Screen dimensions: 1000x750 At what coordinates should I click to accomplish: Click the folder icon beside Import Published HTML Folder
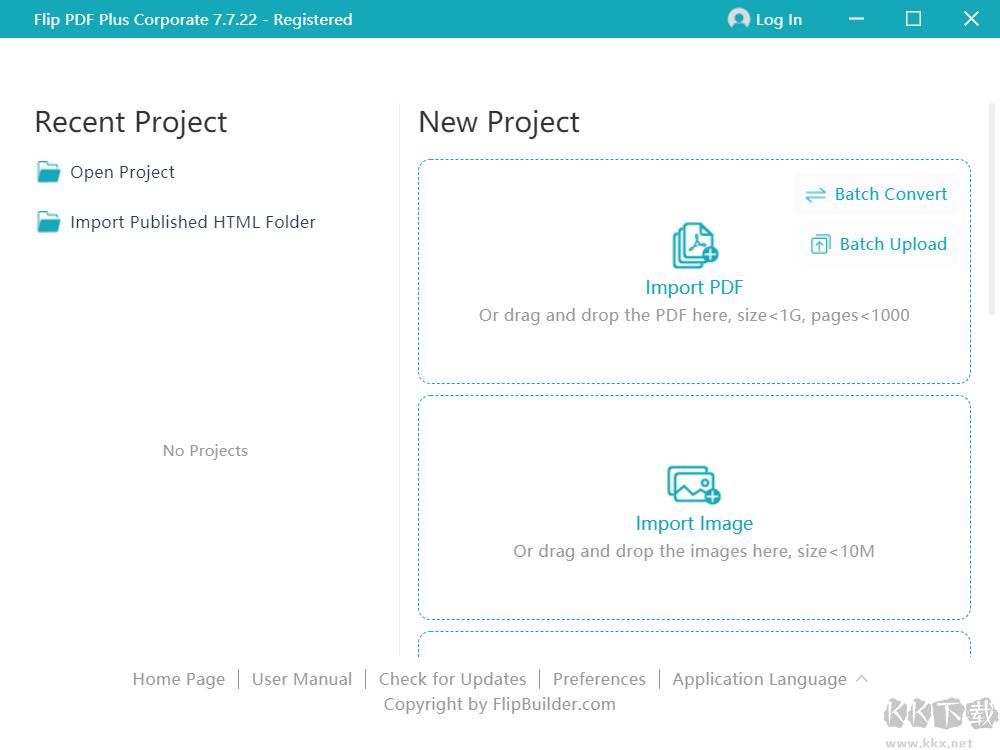(x=48, y=221)
